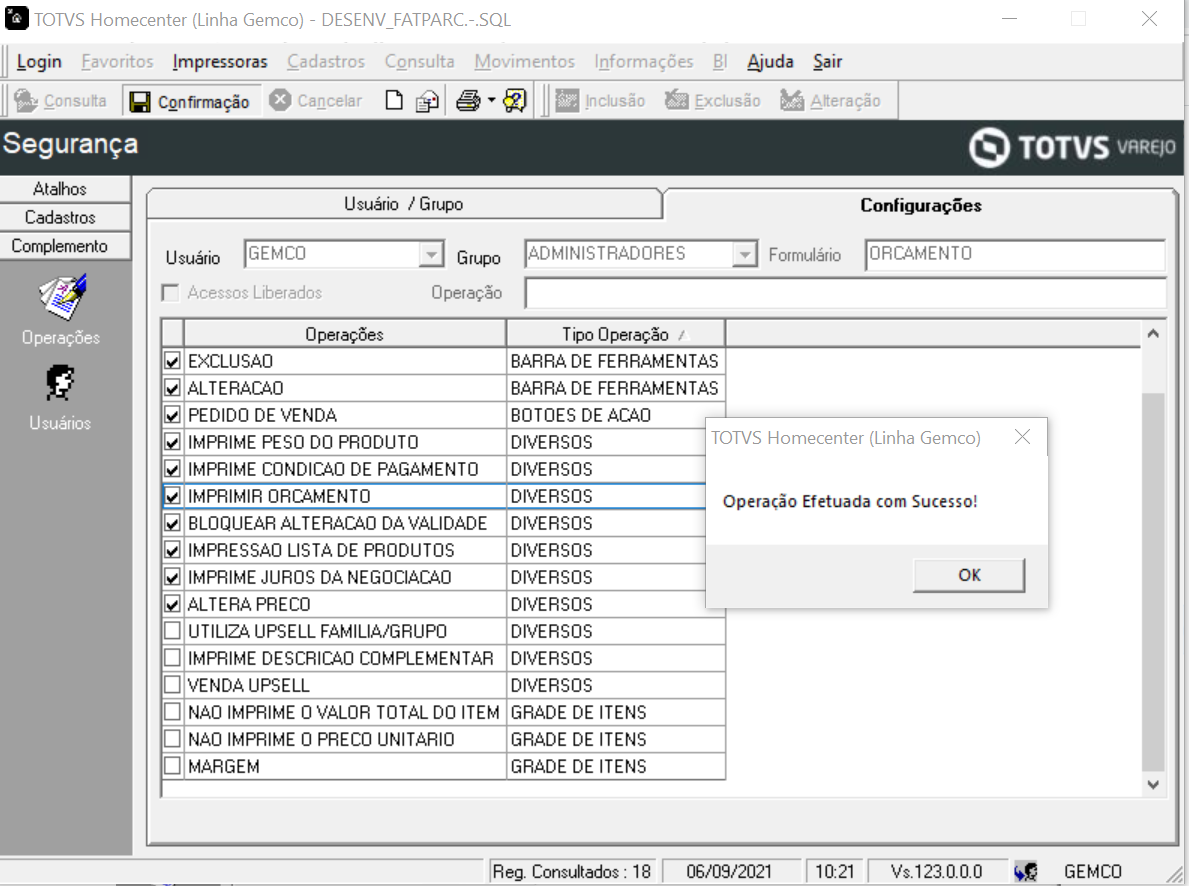Click the status bar network icon
The width and height of the screenshot is (1189, 886).
[1026, 872]
